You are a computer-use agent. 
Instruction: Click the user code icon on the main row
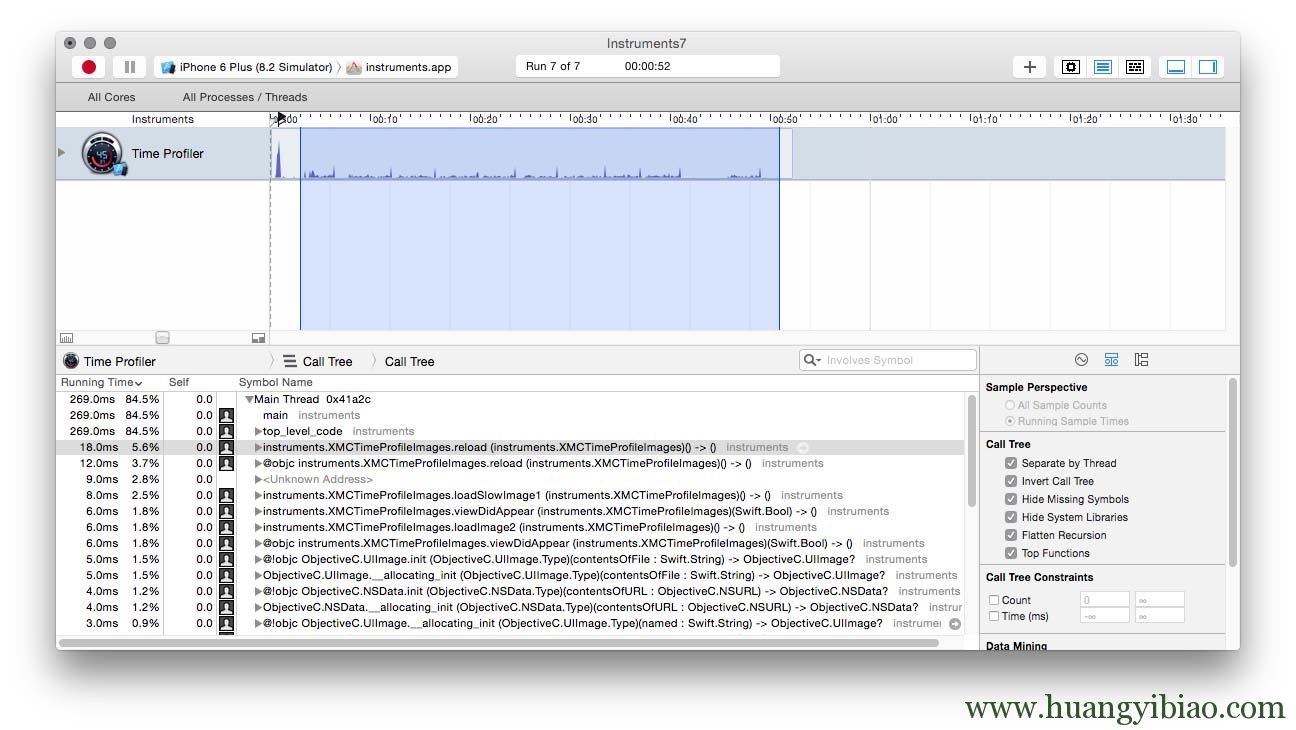226,415
